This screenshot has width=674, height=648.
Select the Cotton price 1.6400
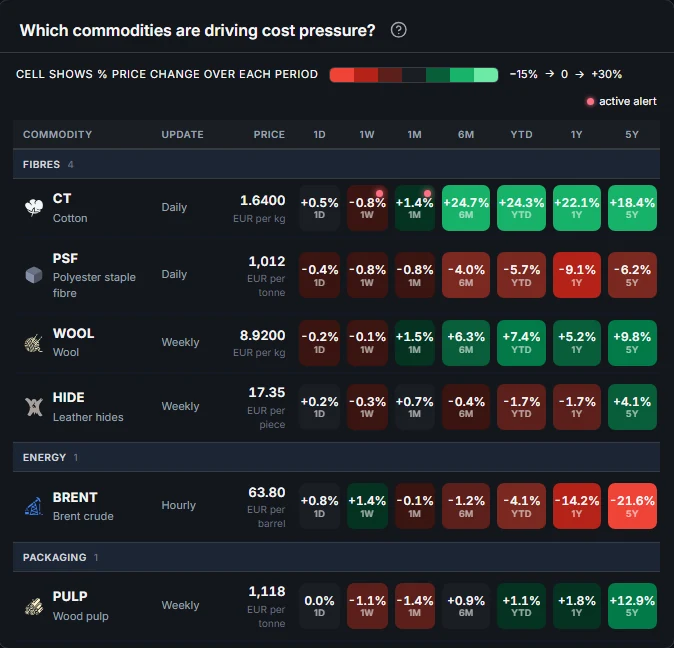263,200
